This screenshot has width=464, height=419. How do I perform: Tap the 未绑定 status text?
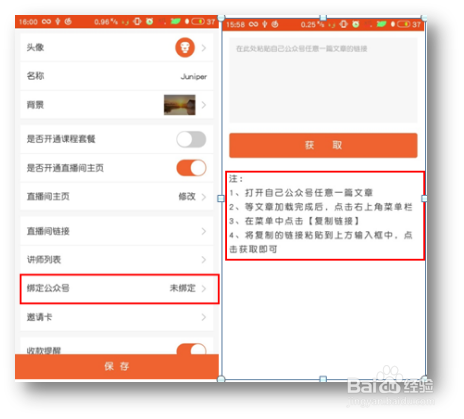click(183, 288)
